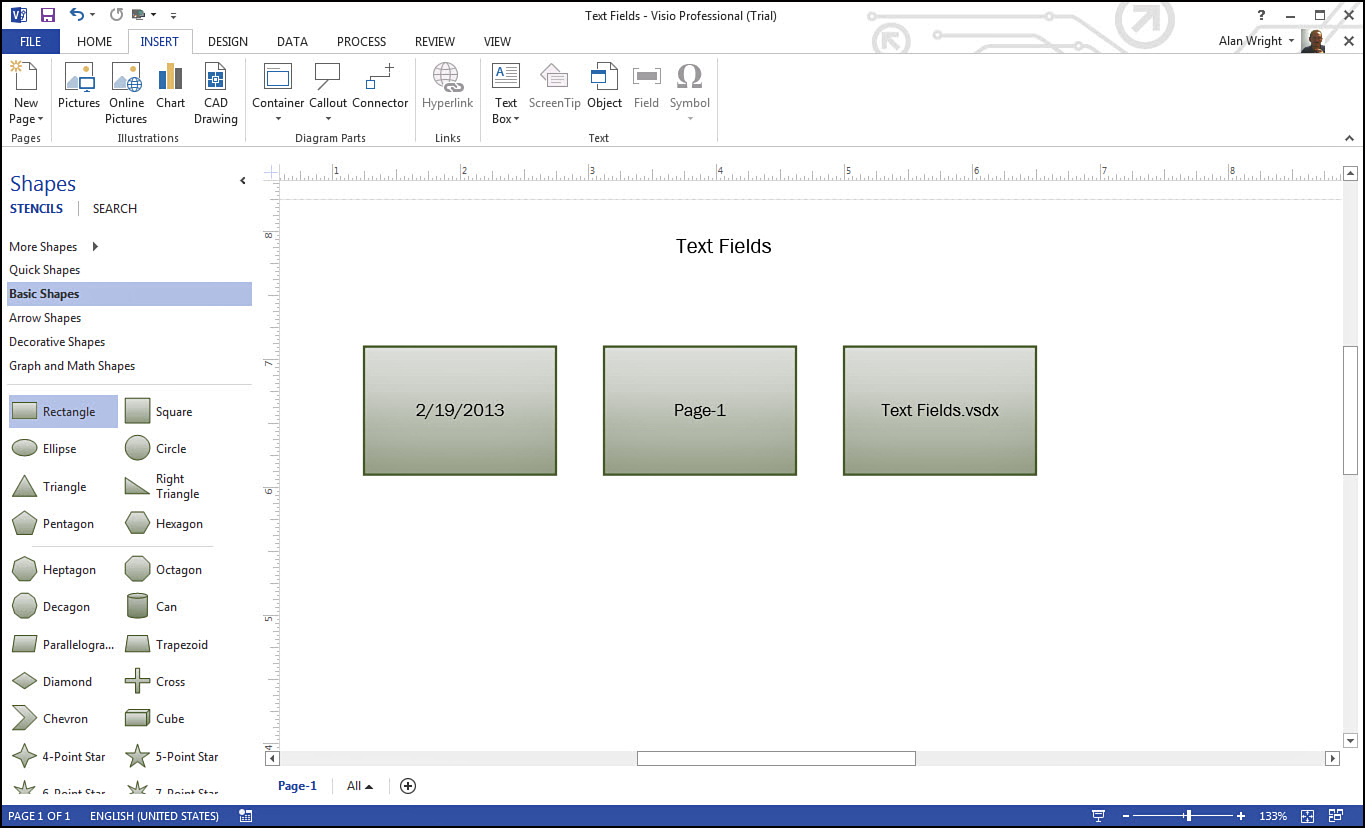Open the Container dropdown arrow
This screenshot has height=828, width=1365.
tap(278, 120)
